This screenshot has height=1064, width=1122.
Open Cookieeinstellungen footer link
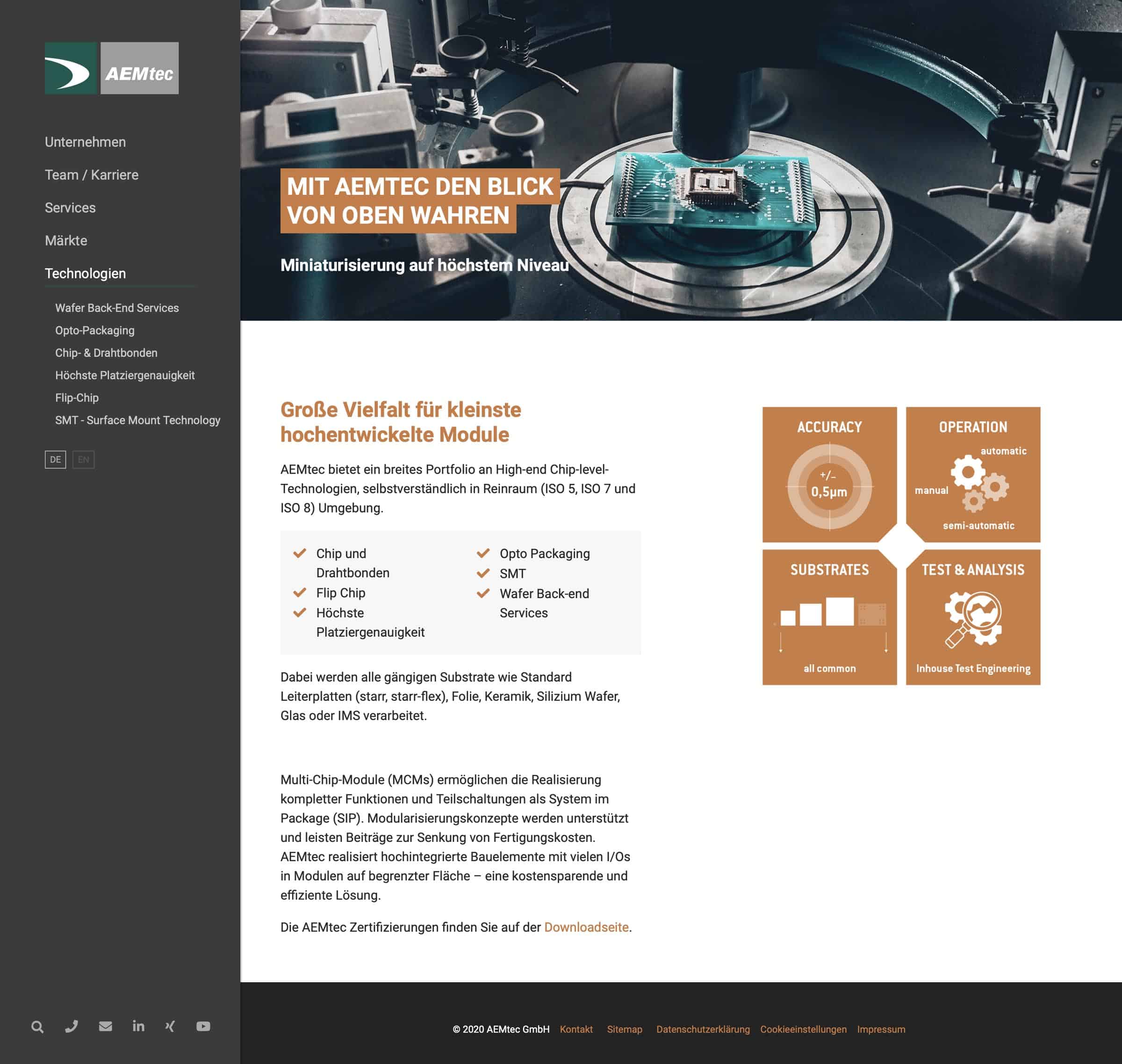[x=803, y=1029]
